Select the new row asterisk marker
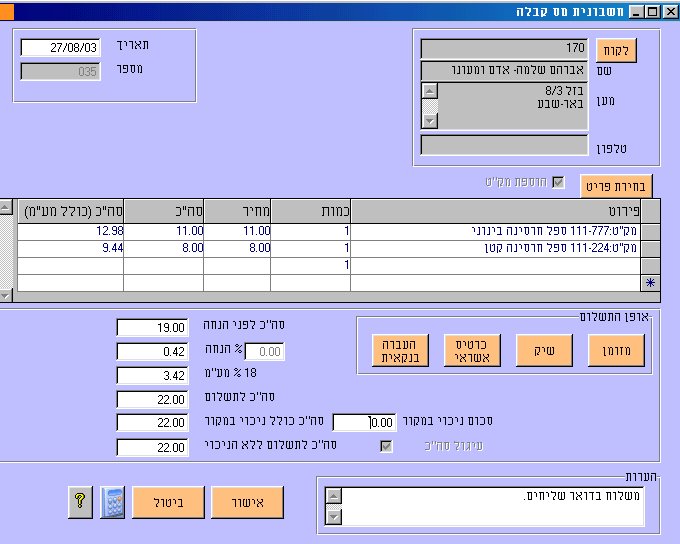The image size is (680, 544). coord(650,283)
